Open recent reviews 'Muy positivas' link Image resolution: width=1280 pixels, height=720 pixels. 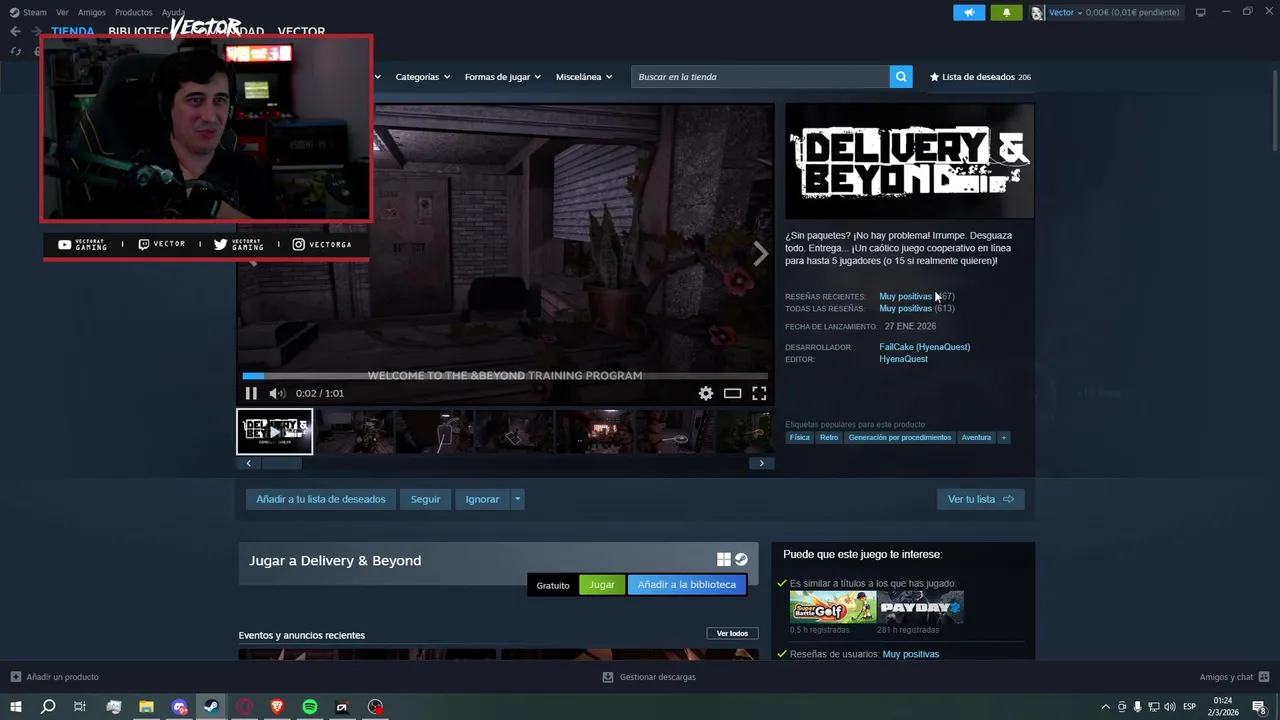[905, 297]
